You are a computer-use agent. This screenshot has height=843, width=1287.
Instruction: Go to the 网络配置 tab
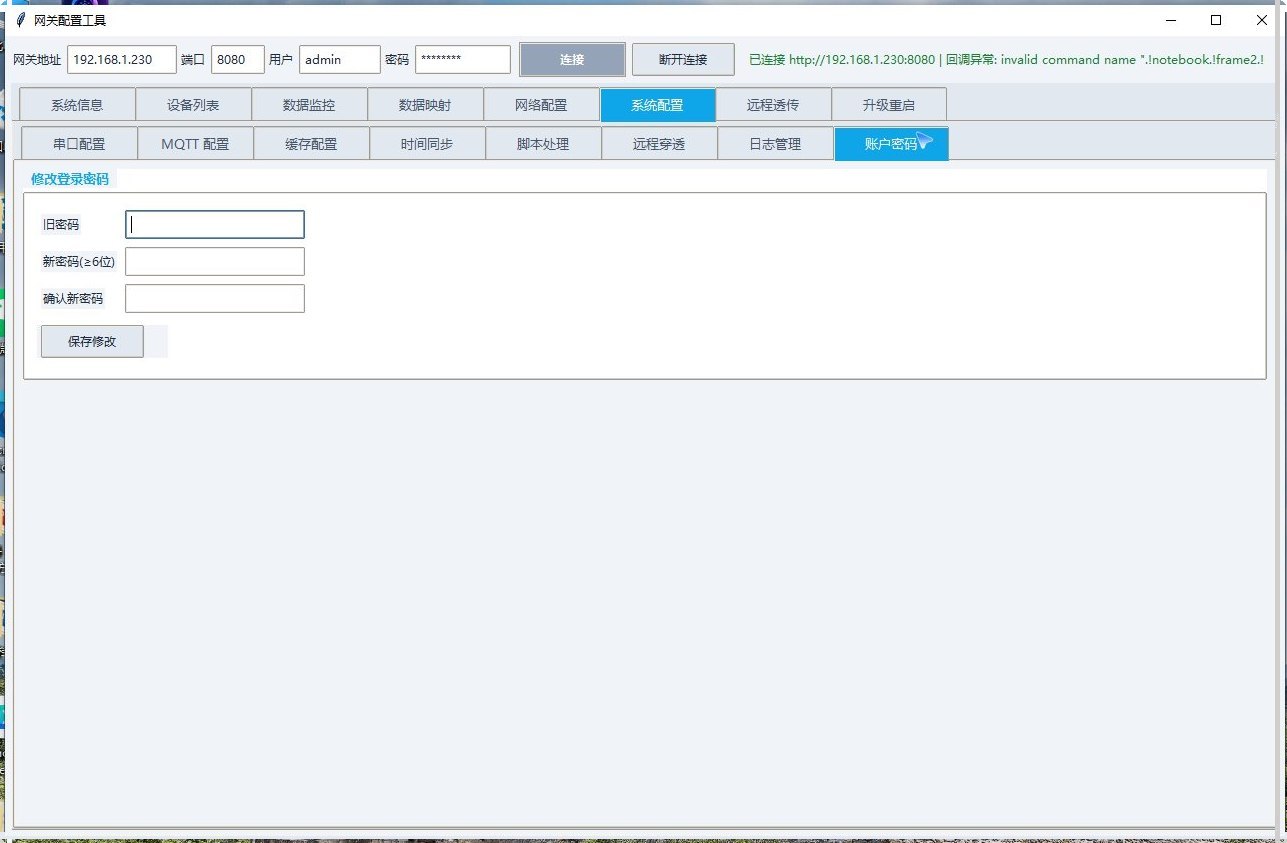pyautogui.click(x=541, y=105)
